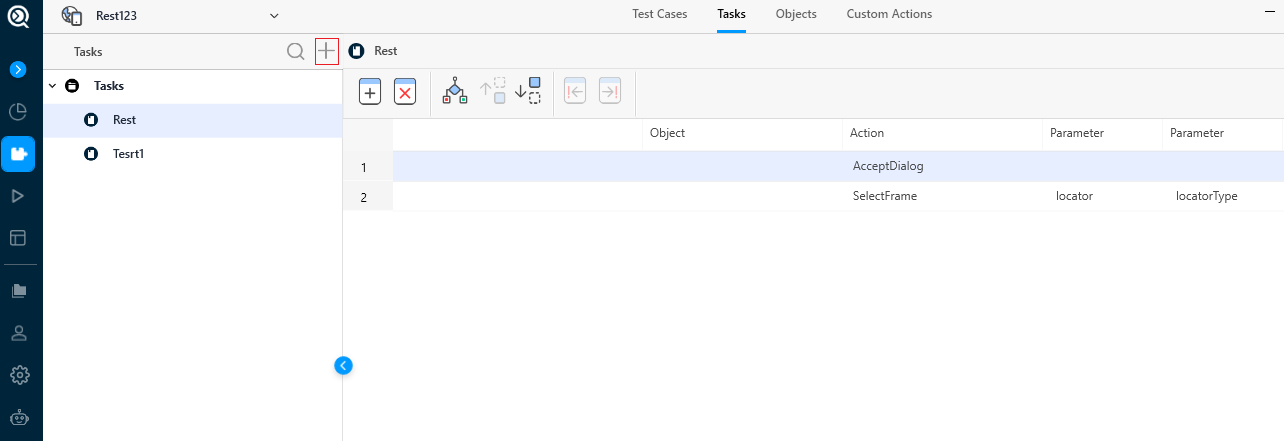Click the AcceptDialog action cell

tap(888, 166)
